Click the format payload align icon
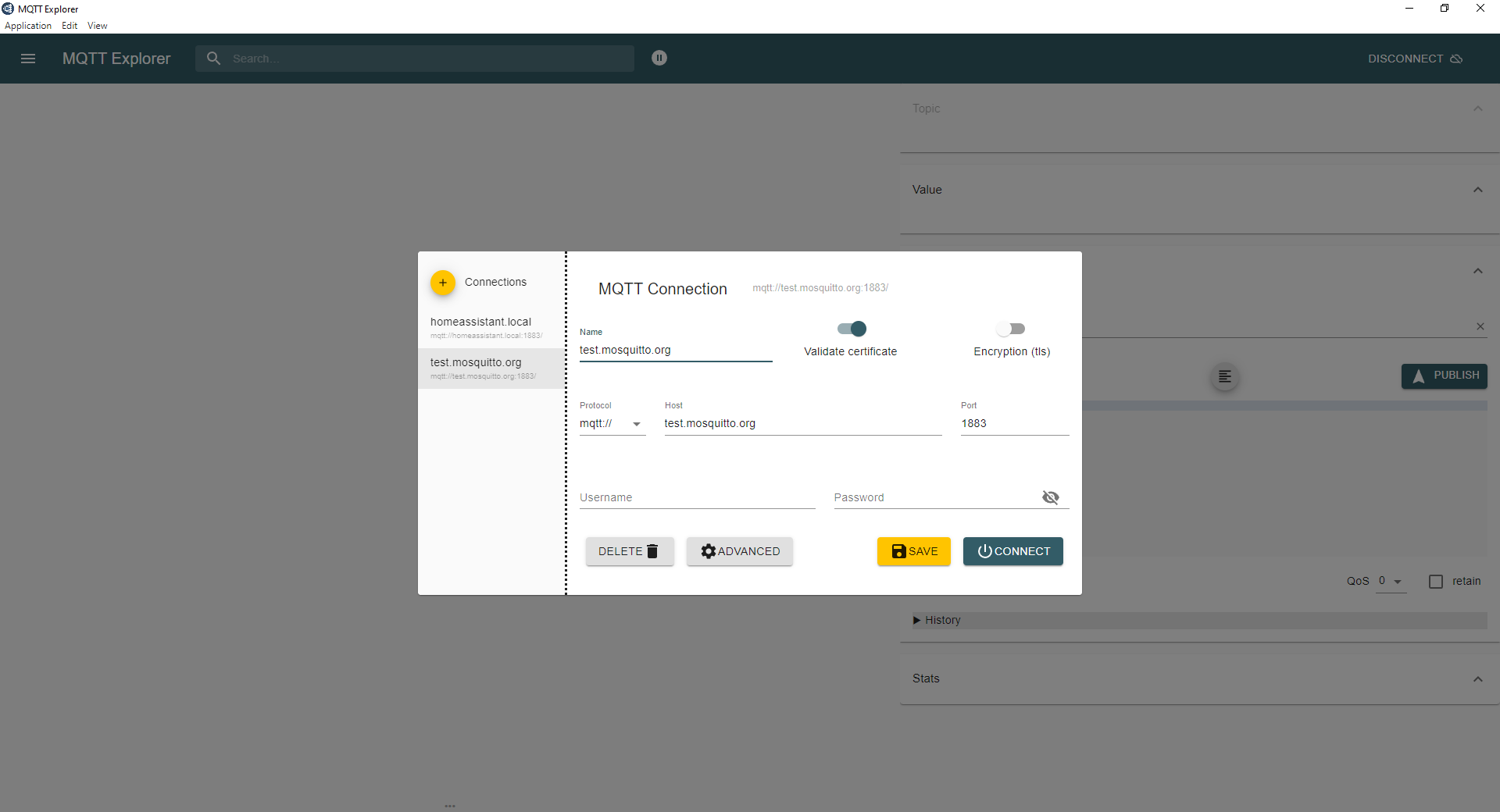This screenshot has height=812, width=1500. coord(1224,377)
